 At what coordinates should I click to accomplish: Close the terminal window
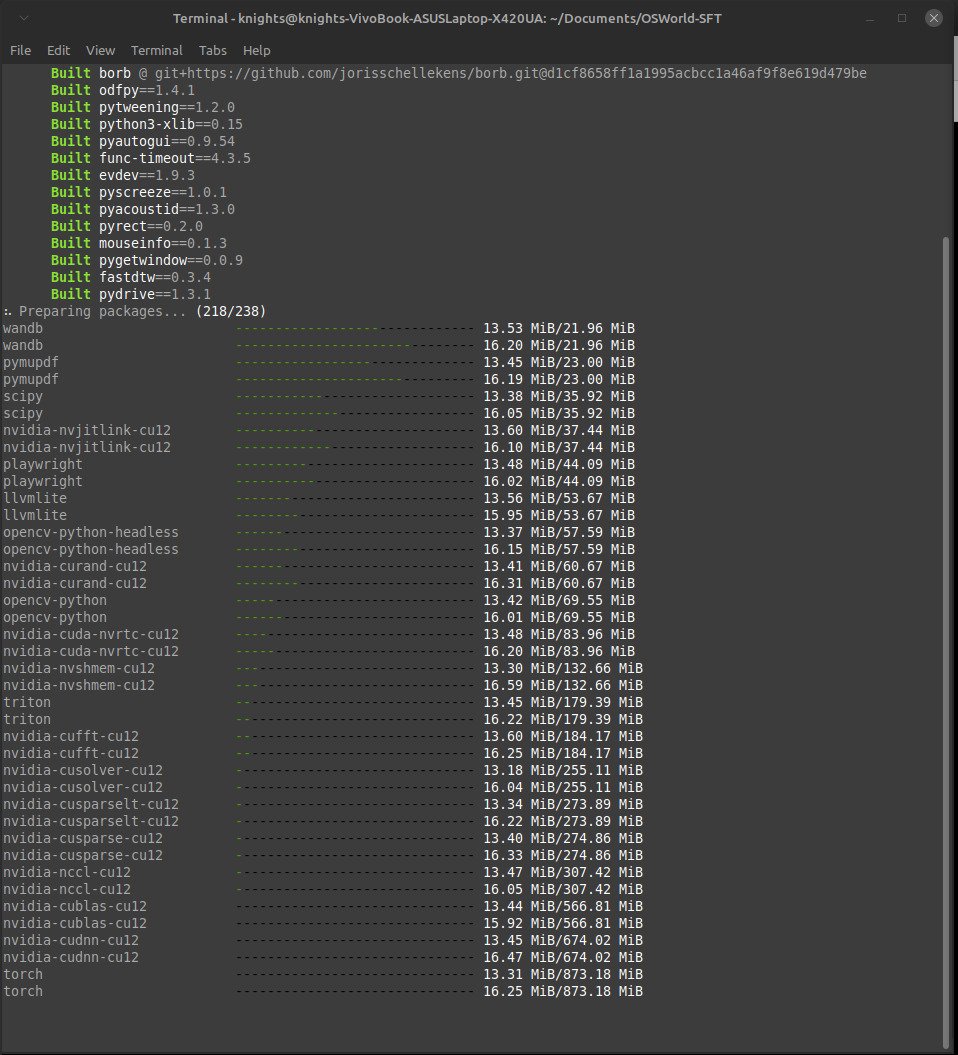pyautogui.click(x=933, y=18)
